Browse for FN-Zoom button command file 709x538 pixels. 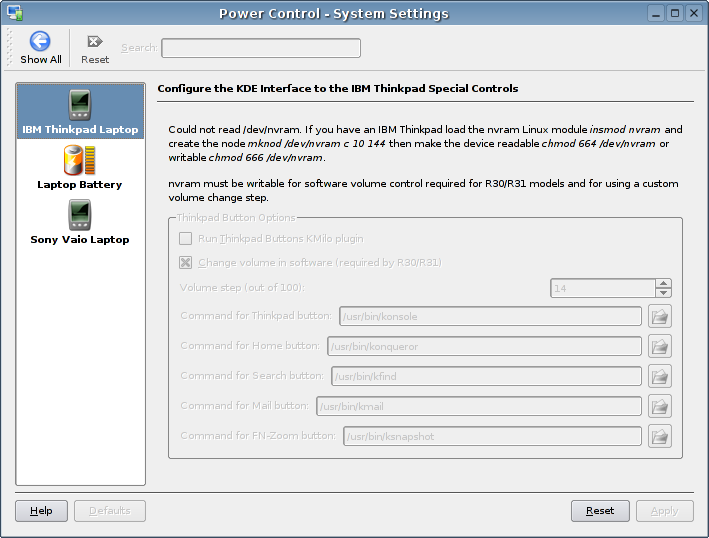(659, 437)
